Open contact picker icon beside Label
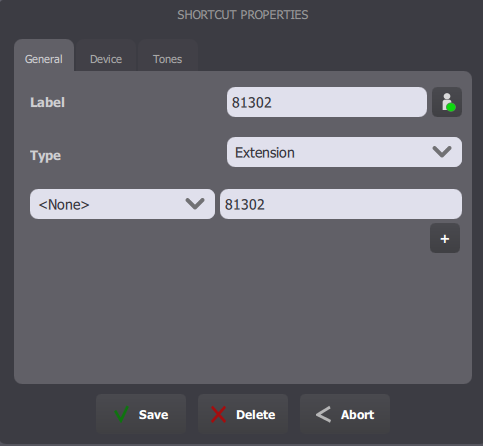 point(447,102)
